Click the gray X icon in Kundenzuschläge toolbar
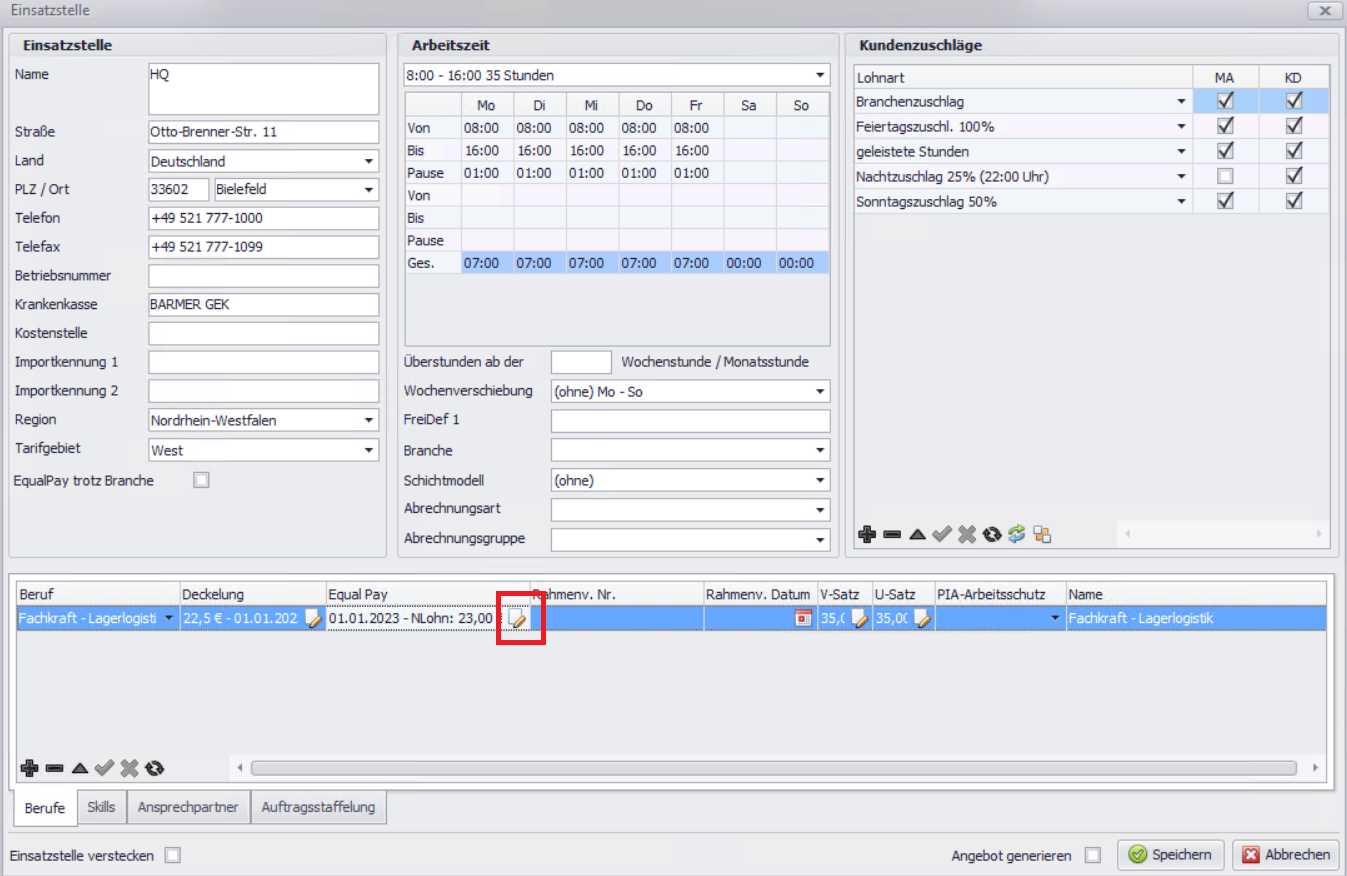Screen dimensions: 1347x876 tap(966, 535)
